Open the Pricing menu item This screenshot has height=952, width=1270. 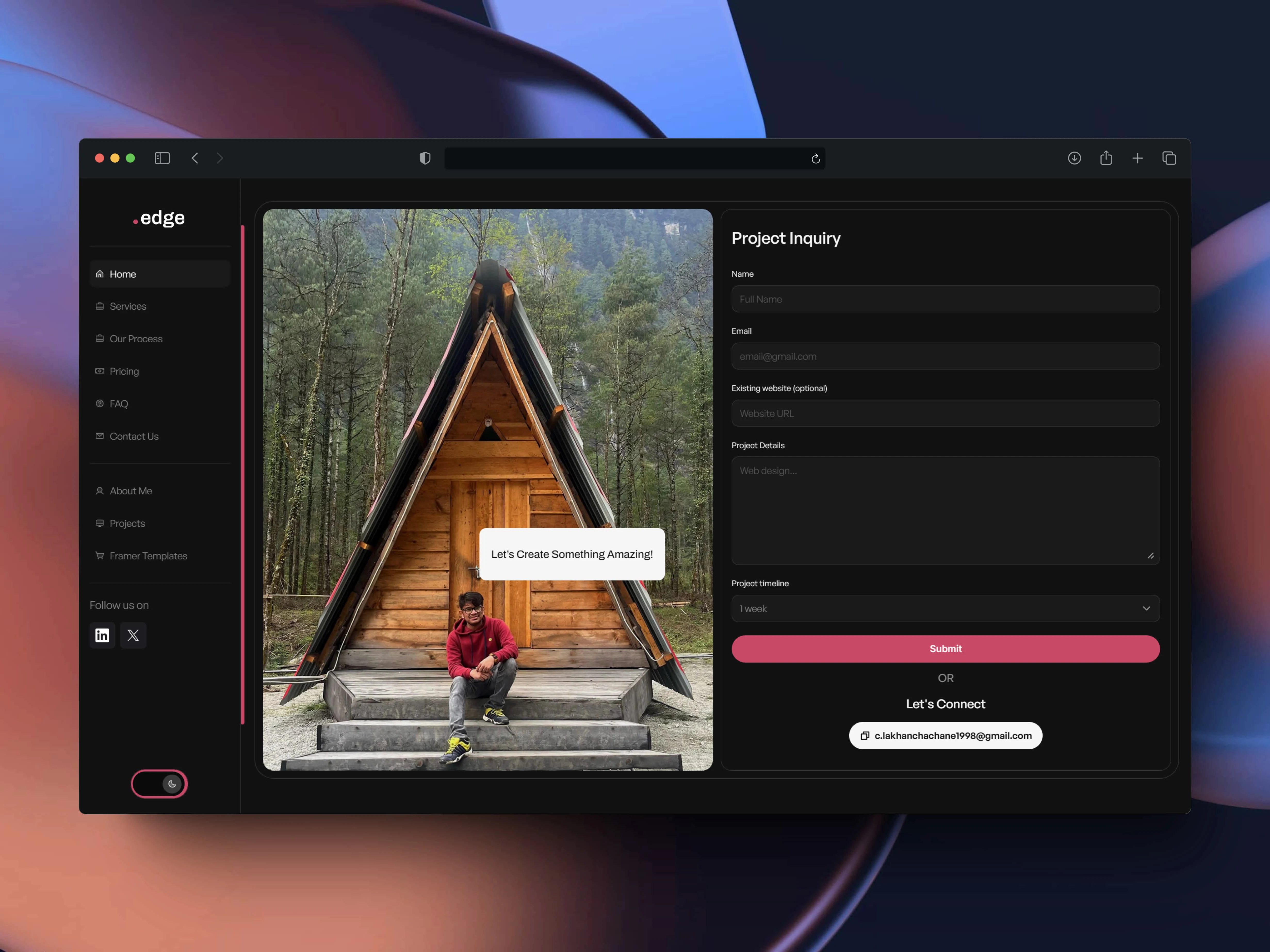[x=160, y=371]
